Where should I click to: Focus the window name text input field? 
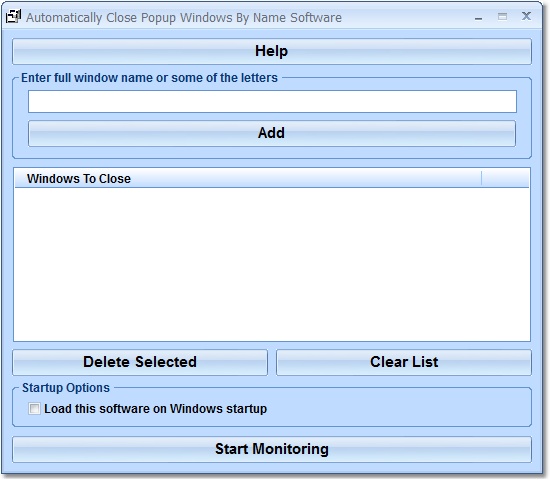[x=272, y=101]
